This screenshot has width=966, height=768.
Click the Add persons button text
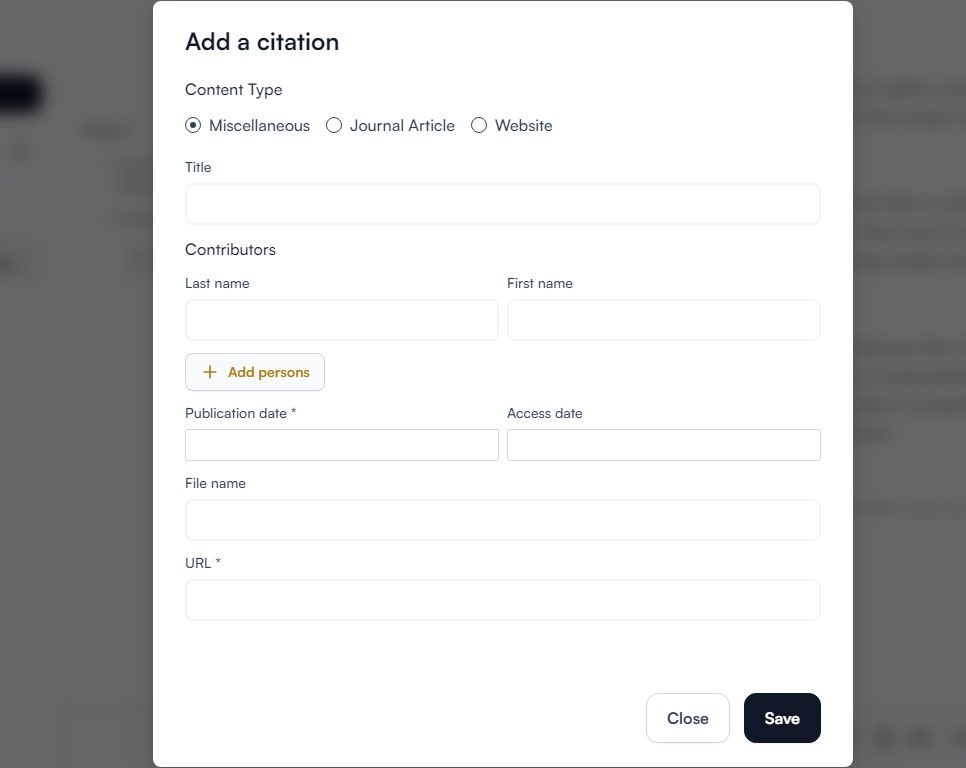coord(269,372)
